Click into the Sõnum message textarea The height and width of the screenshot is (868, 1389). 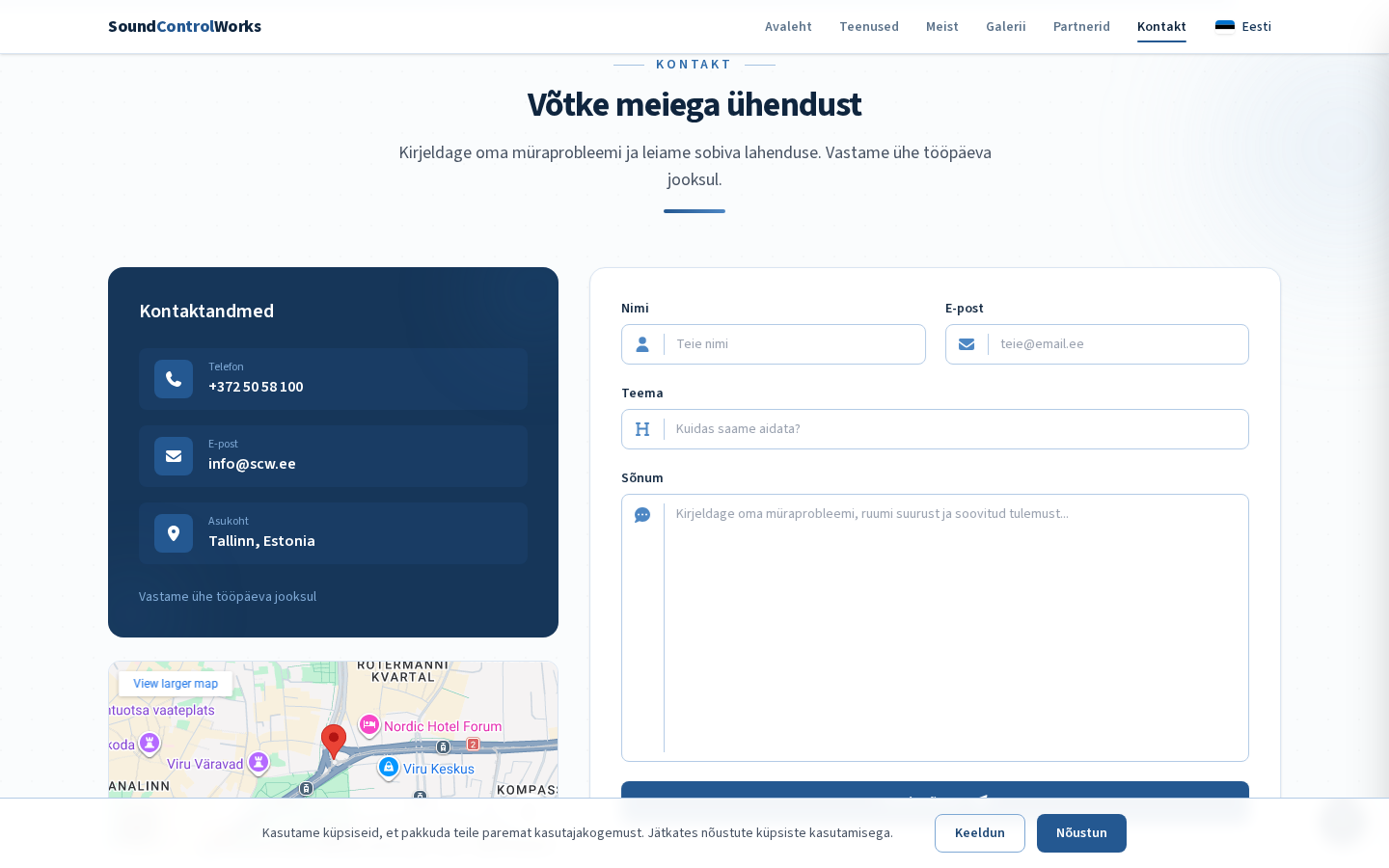point(955,627)
